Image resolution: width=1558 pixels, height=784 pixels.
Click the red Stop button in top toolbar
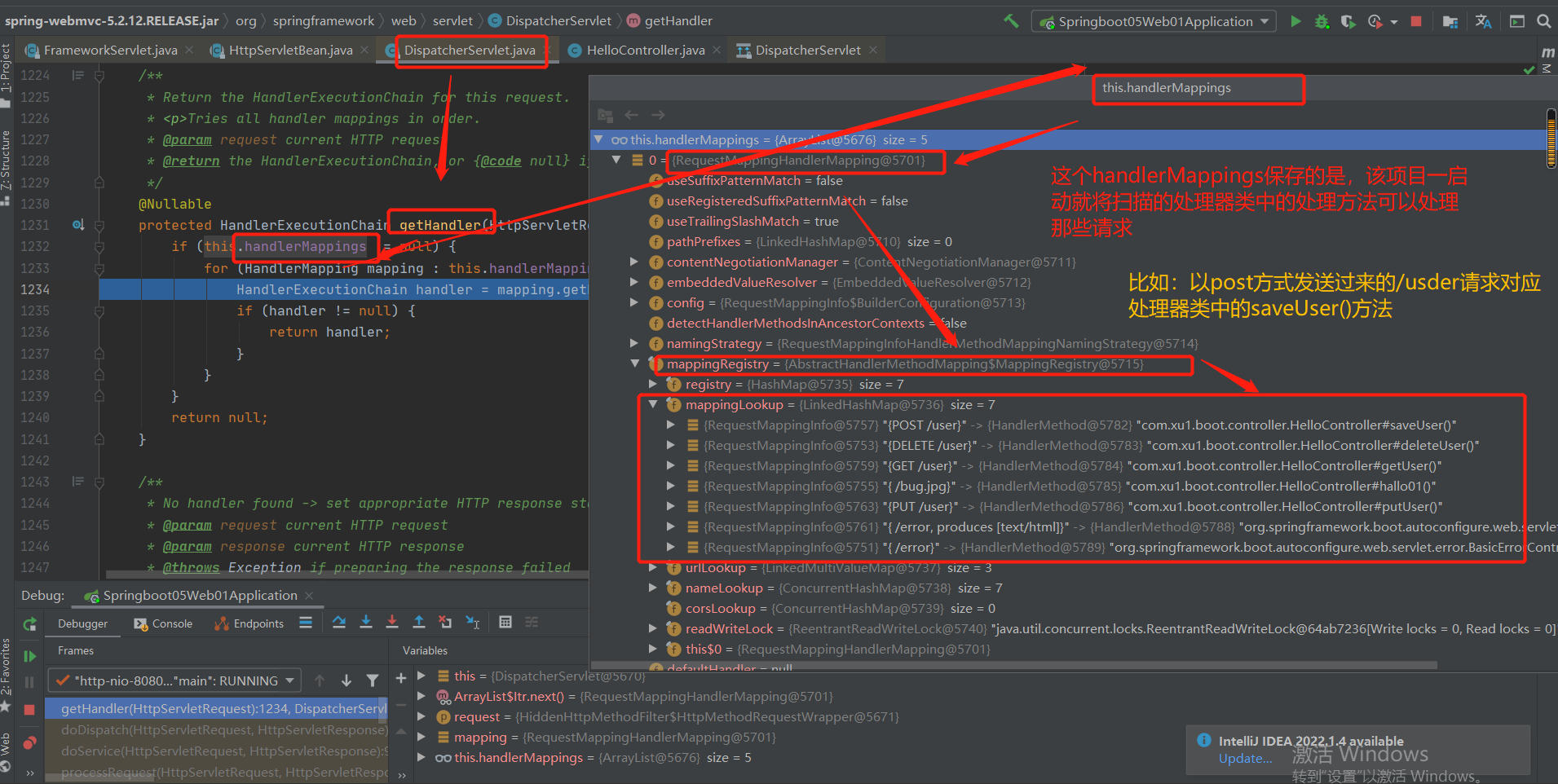pyautogui.click(x=1416, y=21)
